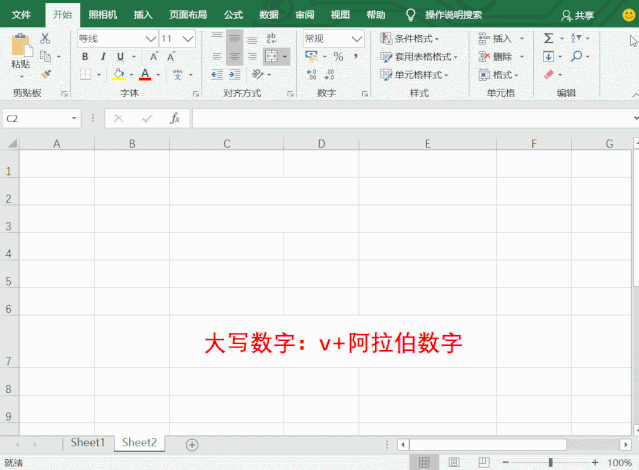
Task: Increase font size with large A
Action: 154,57
